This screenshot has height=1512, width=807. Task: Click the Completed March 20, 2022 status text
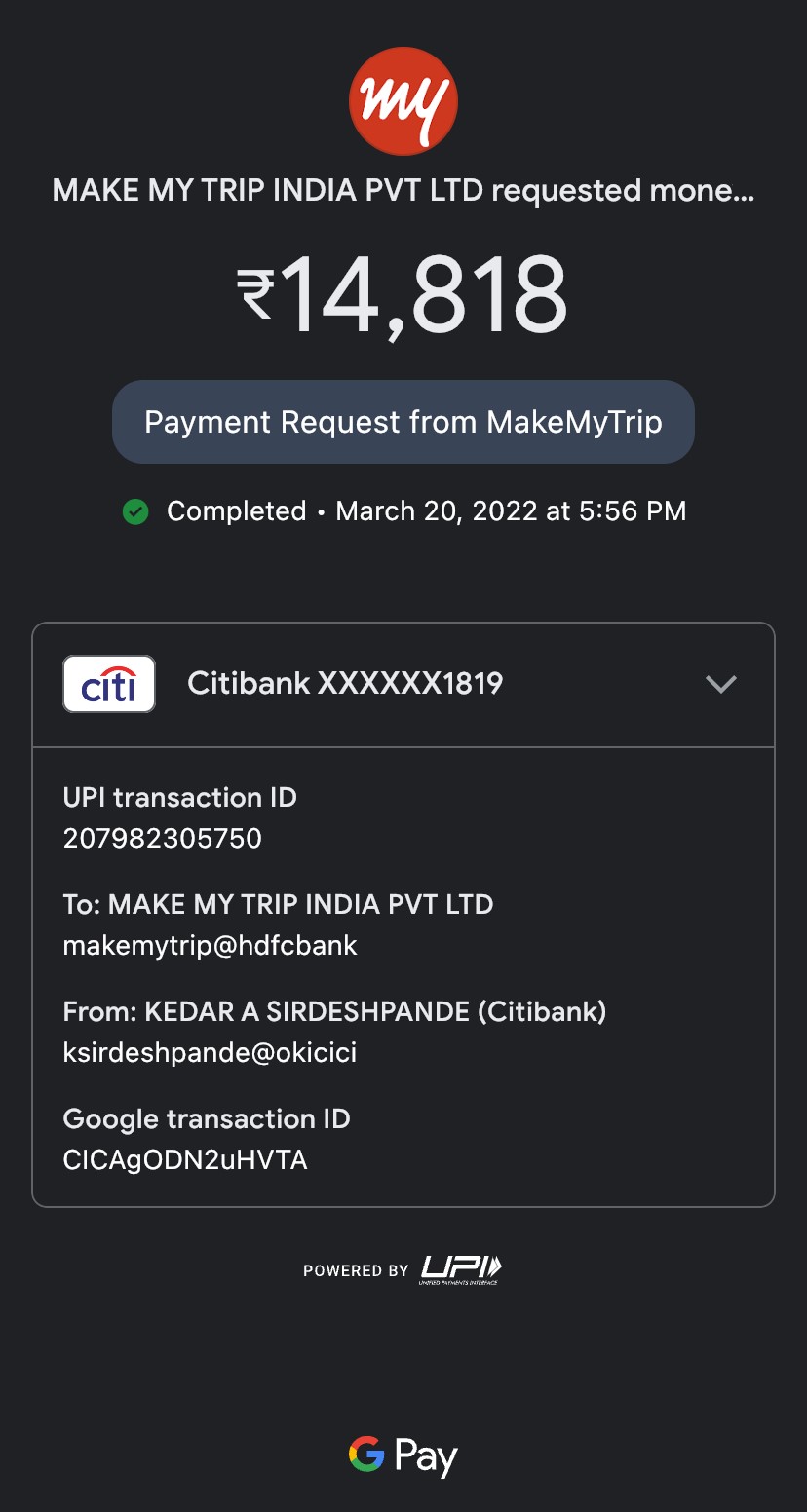coord(426,511)
